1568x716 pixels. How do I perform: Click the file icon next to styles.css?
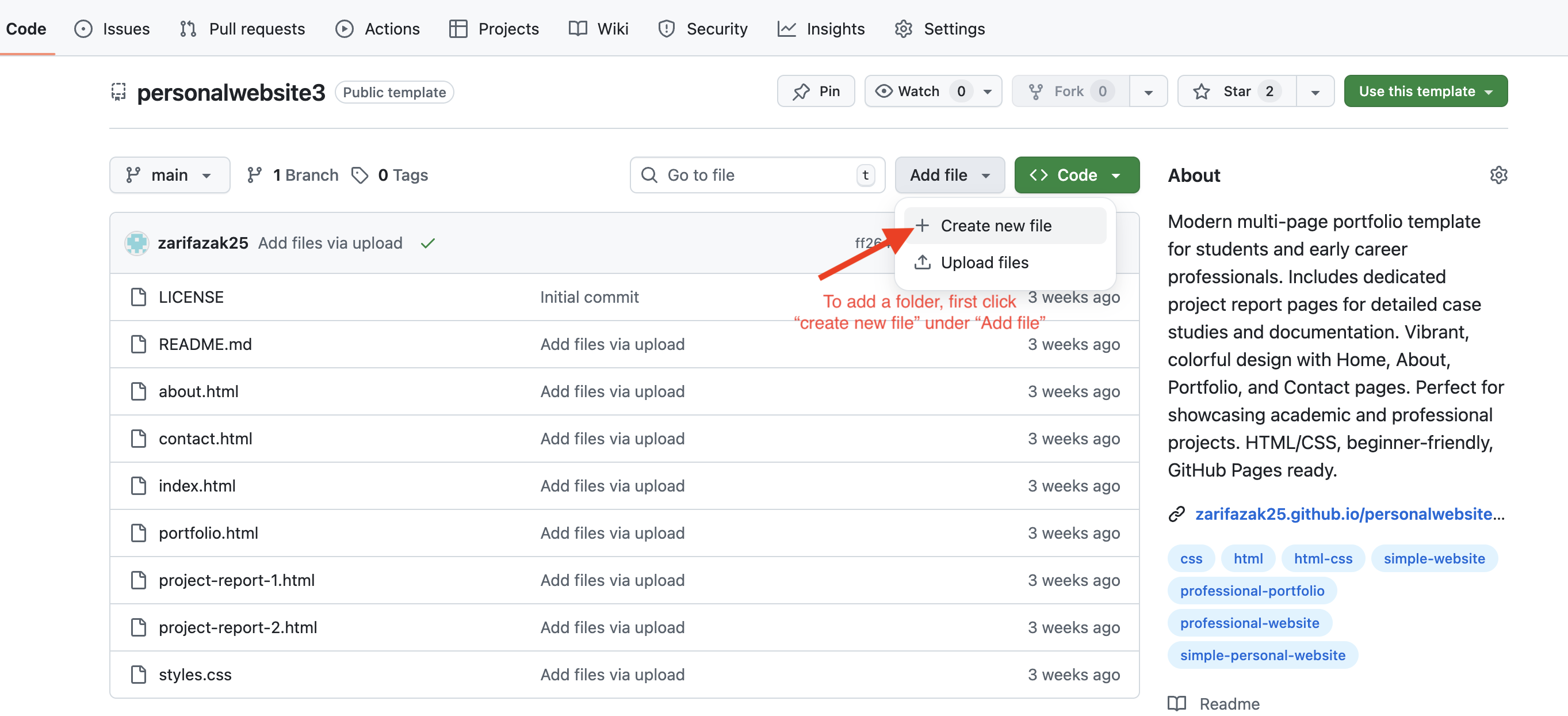click(x=137, y=674)
